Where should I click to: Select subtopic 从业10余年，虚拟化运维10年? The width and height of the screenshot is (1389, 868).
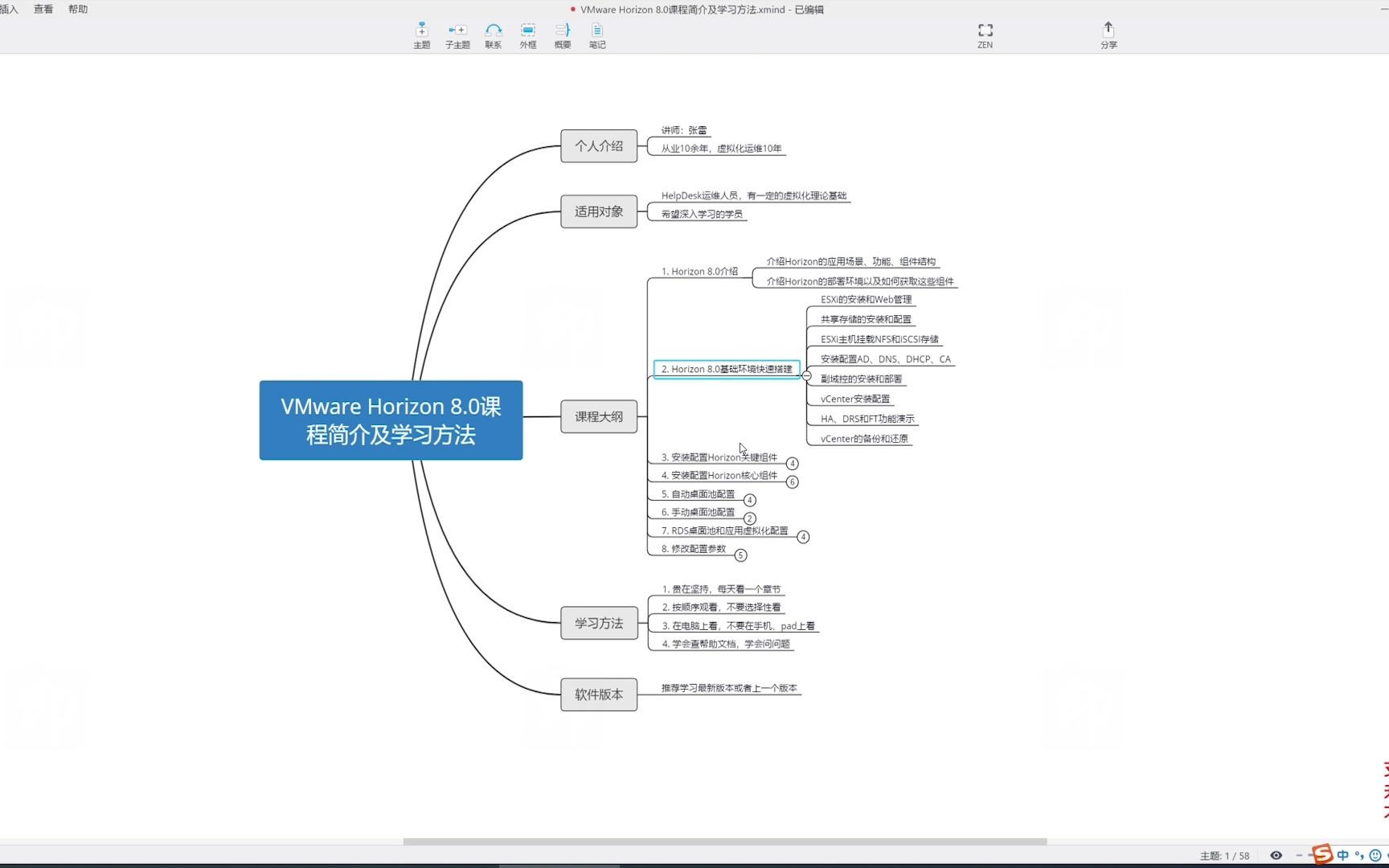[x=721, y=149]
